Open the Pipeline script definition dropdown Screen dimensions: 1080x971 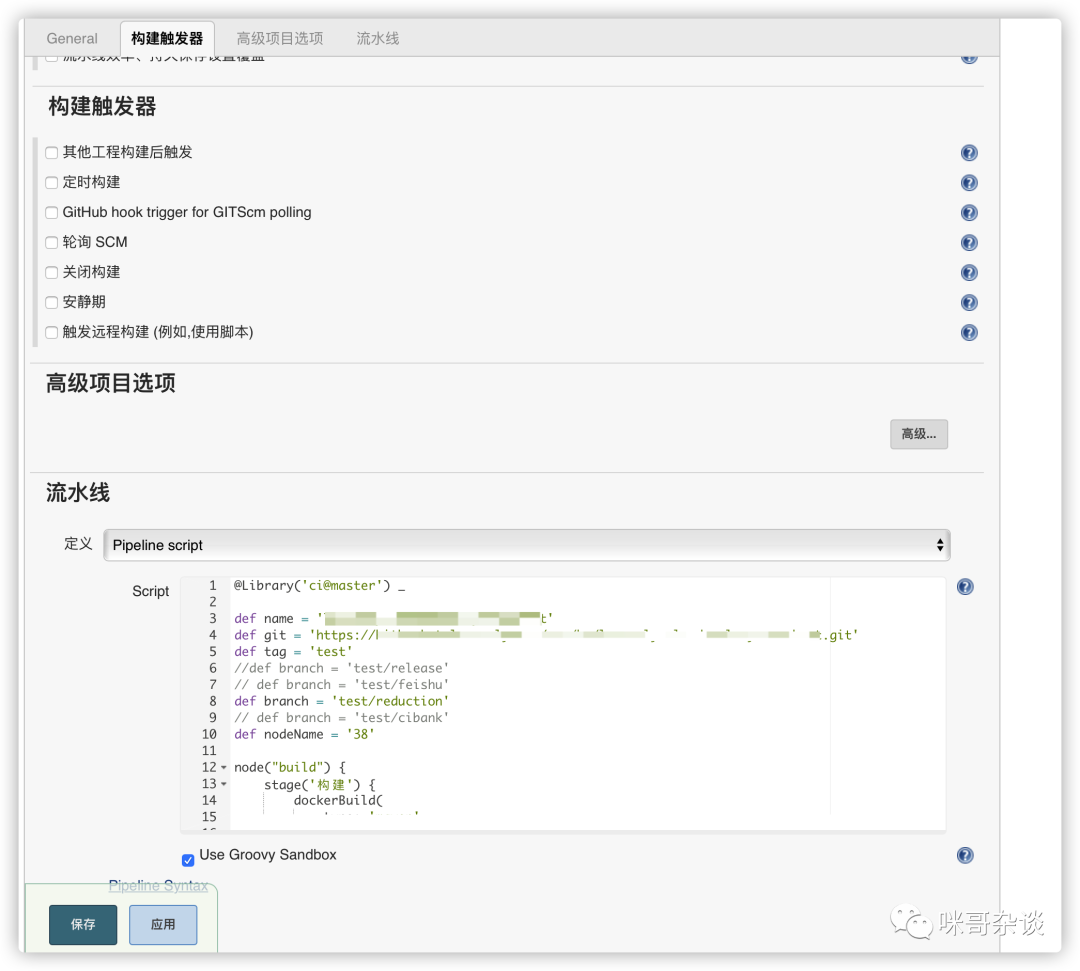[x=527, y=545]
